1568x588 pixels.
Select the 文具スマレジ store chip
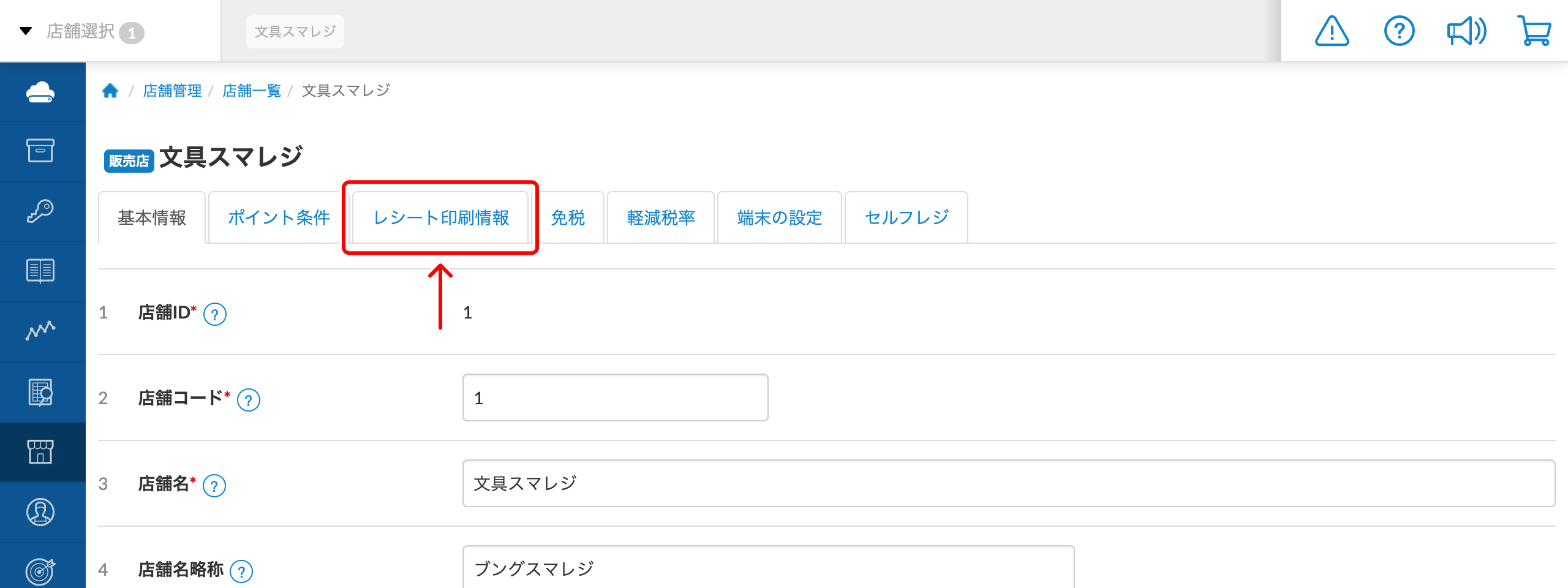(x=295, y=31)
